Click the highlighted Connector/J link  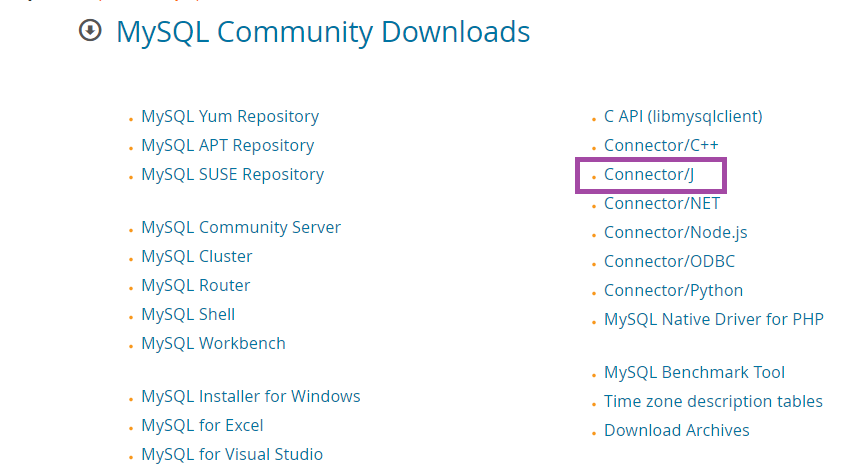[649, 175]
